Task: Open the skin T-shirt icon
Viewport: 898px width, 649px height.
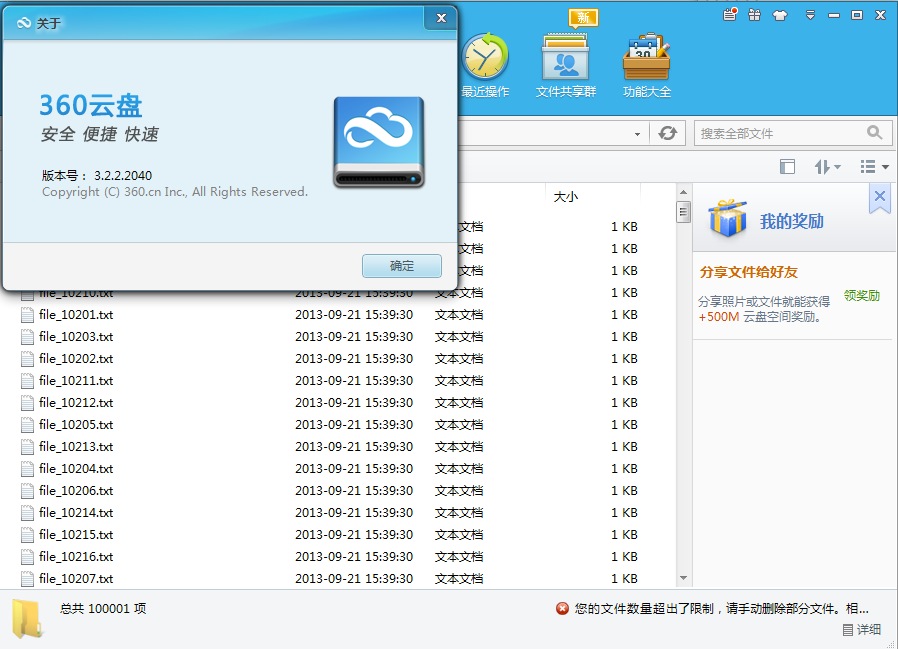Action: [779, 15]
